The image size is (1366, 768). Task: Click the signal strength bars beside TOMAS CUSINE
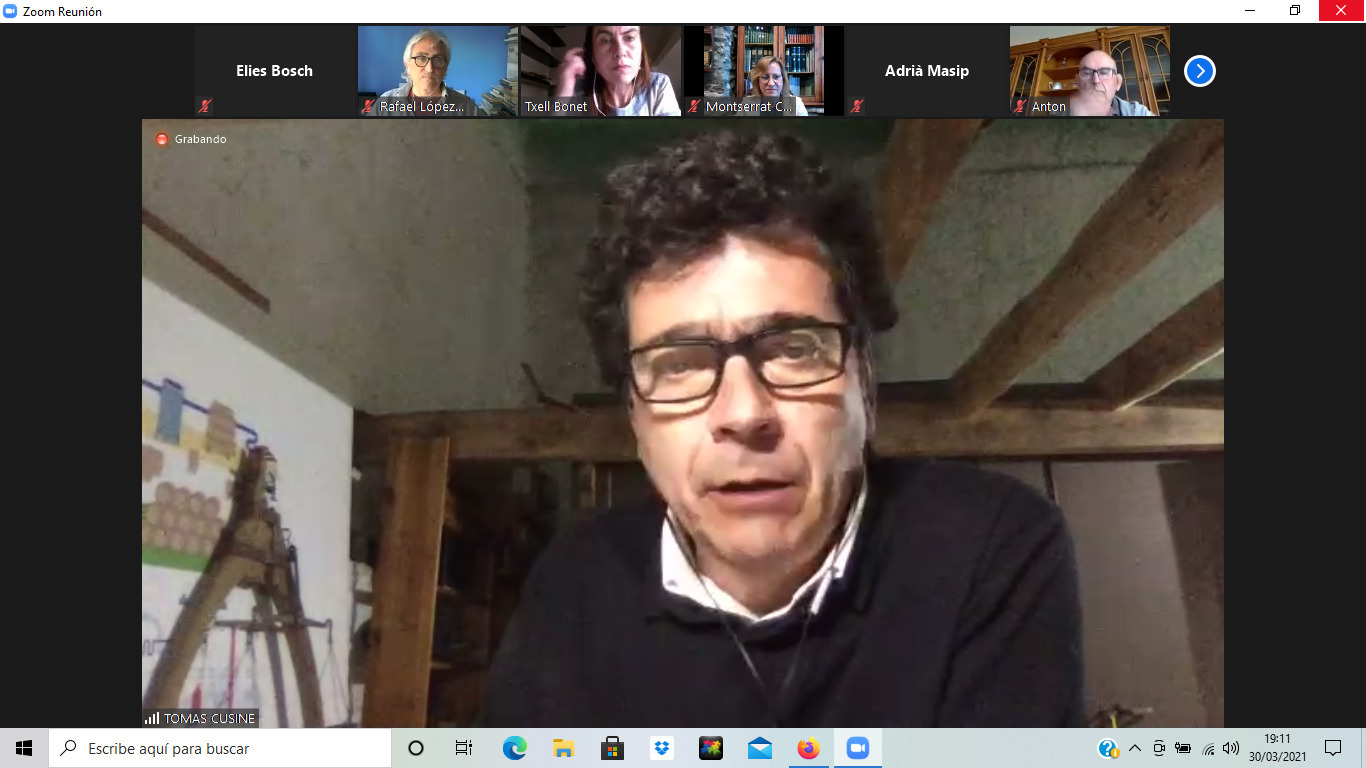click(152, 718)
